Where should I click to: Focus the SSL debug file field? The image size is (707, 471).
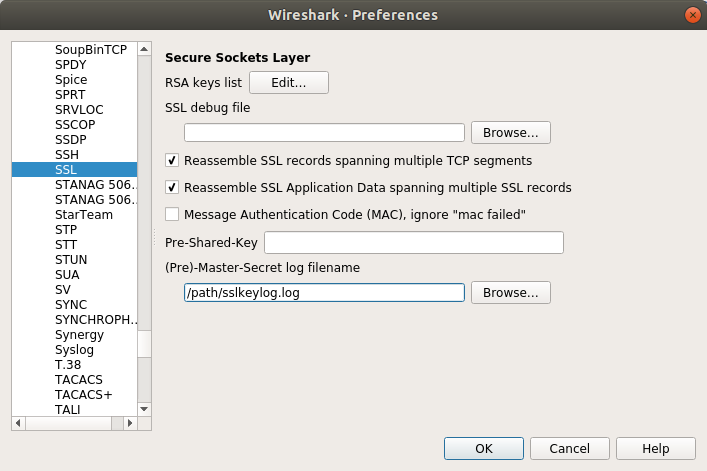[324, 133]
